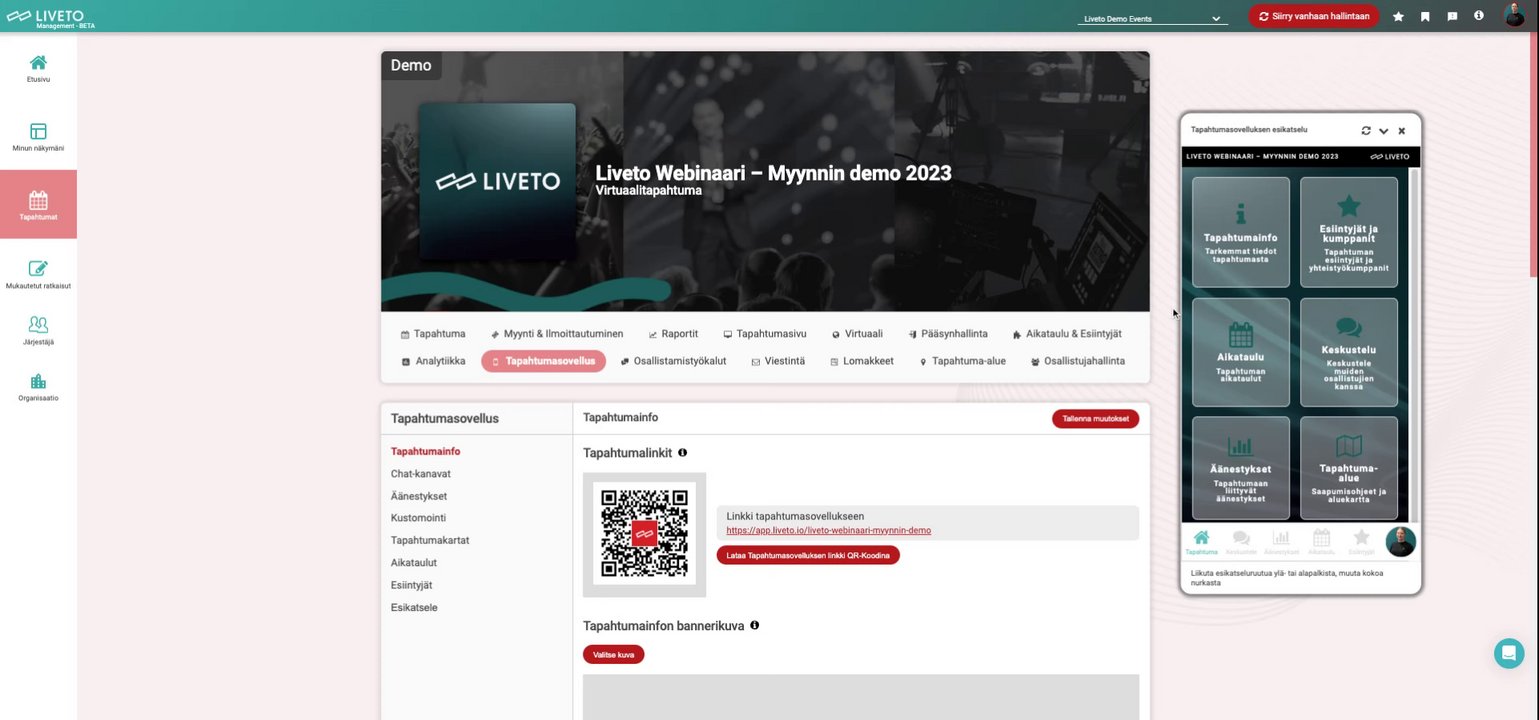Select Tapahtumainfo in the left submenu

click(425, 452)
